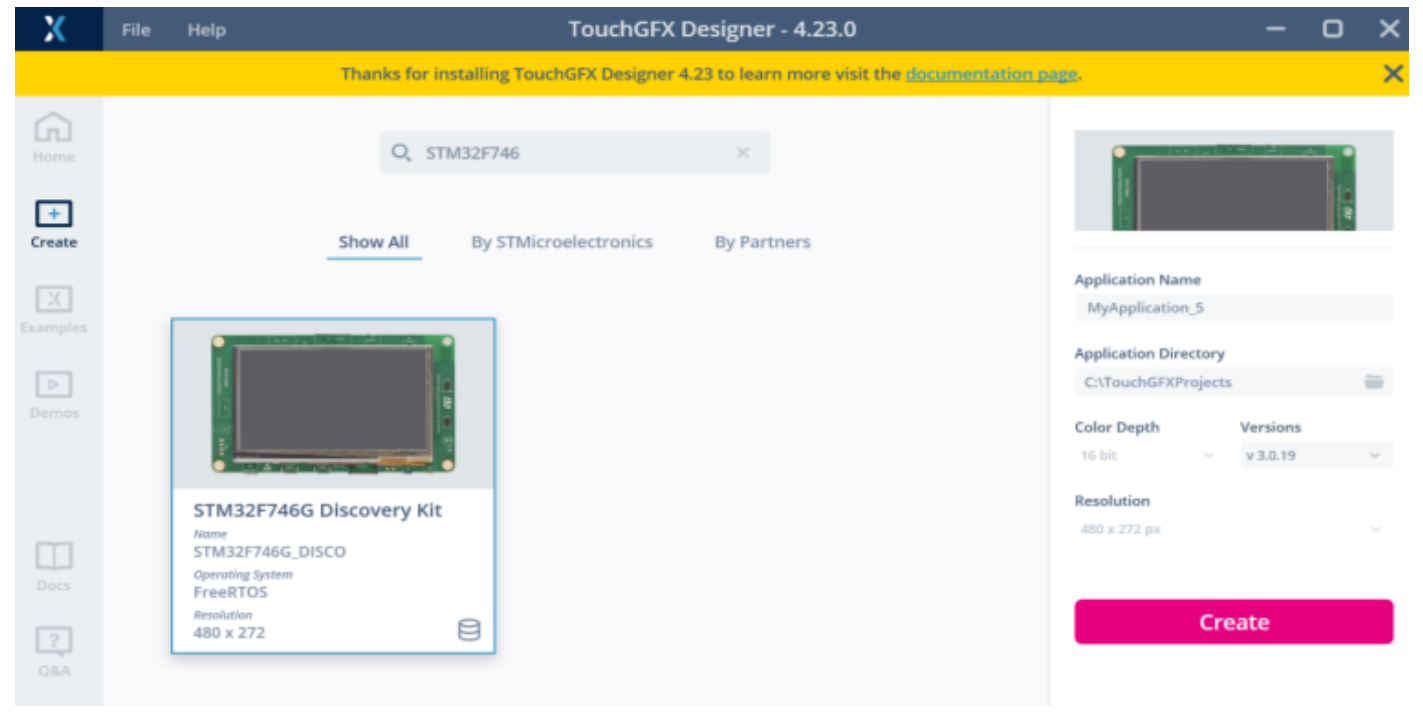Image resolution: width=1423 pixels, height=728 pixels.
Task: Click the pink Create button
Action: point(1233,622)
